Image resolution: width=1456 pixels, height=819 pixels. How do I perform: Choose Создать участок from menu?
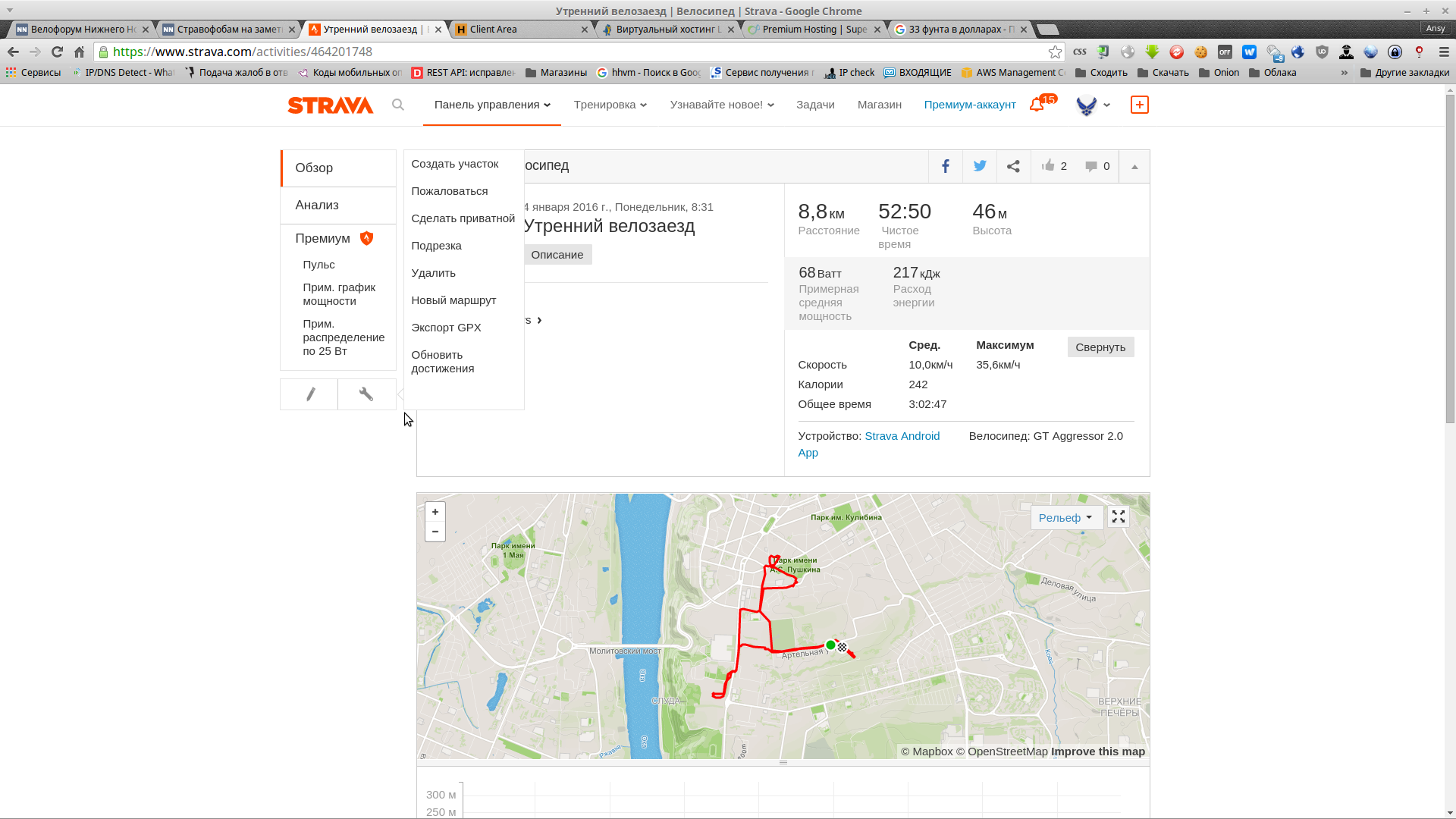[x=455, y=164]
